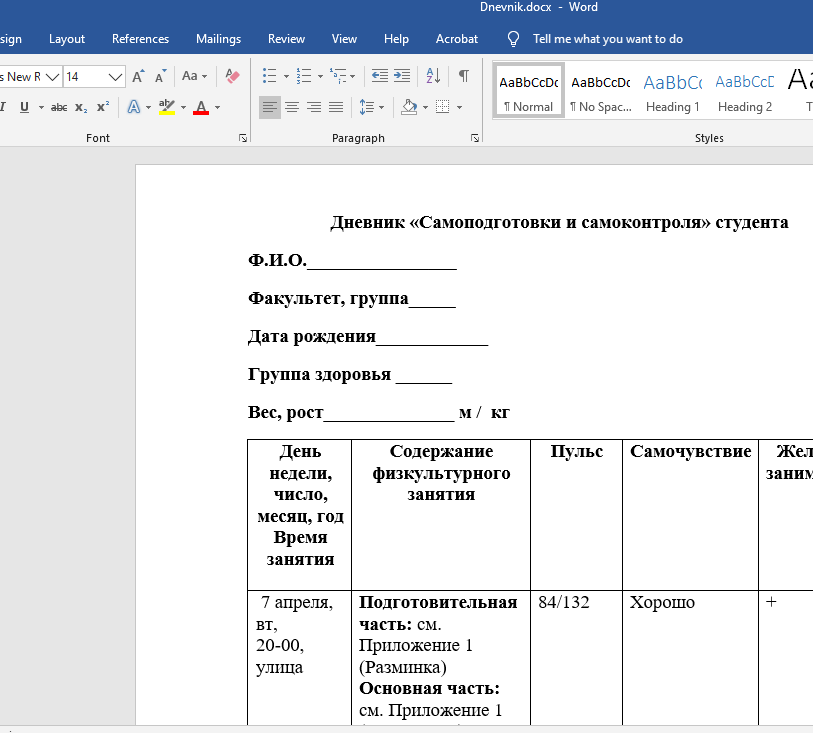Select the No Spacing style
The height and width of the screenshot is (733, 813).
click(x=600, y=92)
